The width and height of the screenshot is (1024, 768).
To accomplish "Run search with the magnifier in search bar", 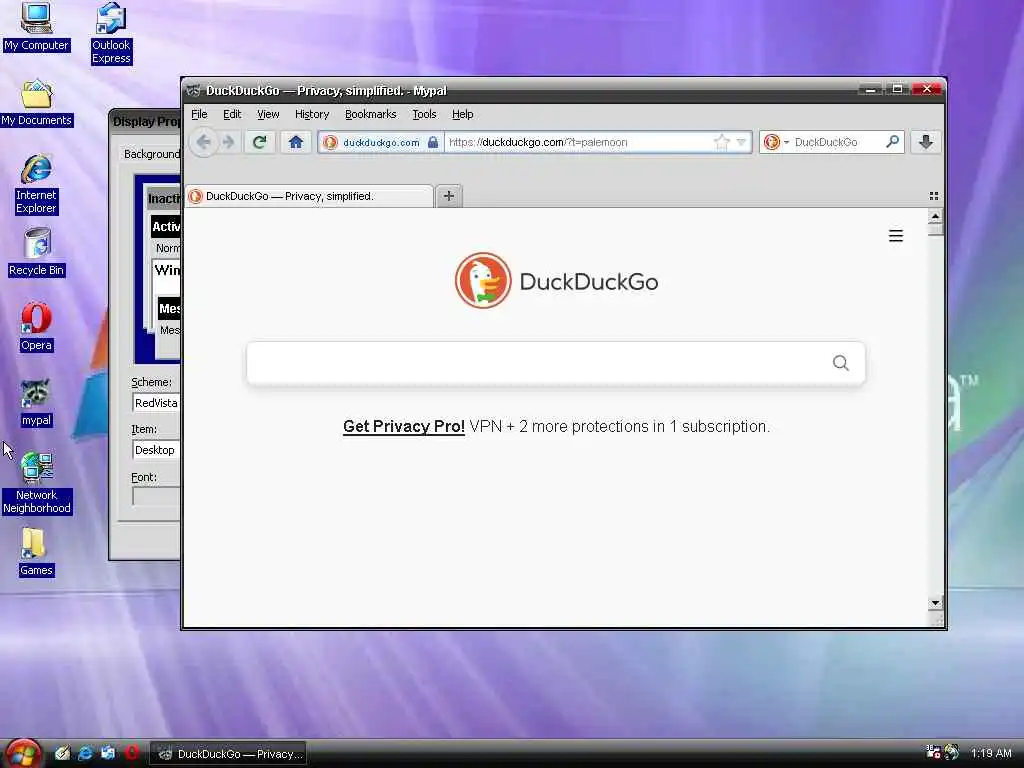I will point(892,142).
